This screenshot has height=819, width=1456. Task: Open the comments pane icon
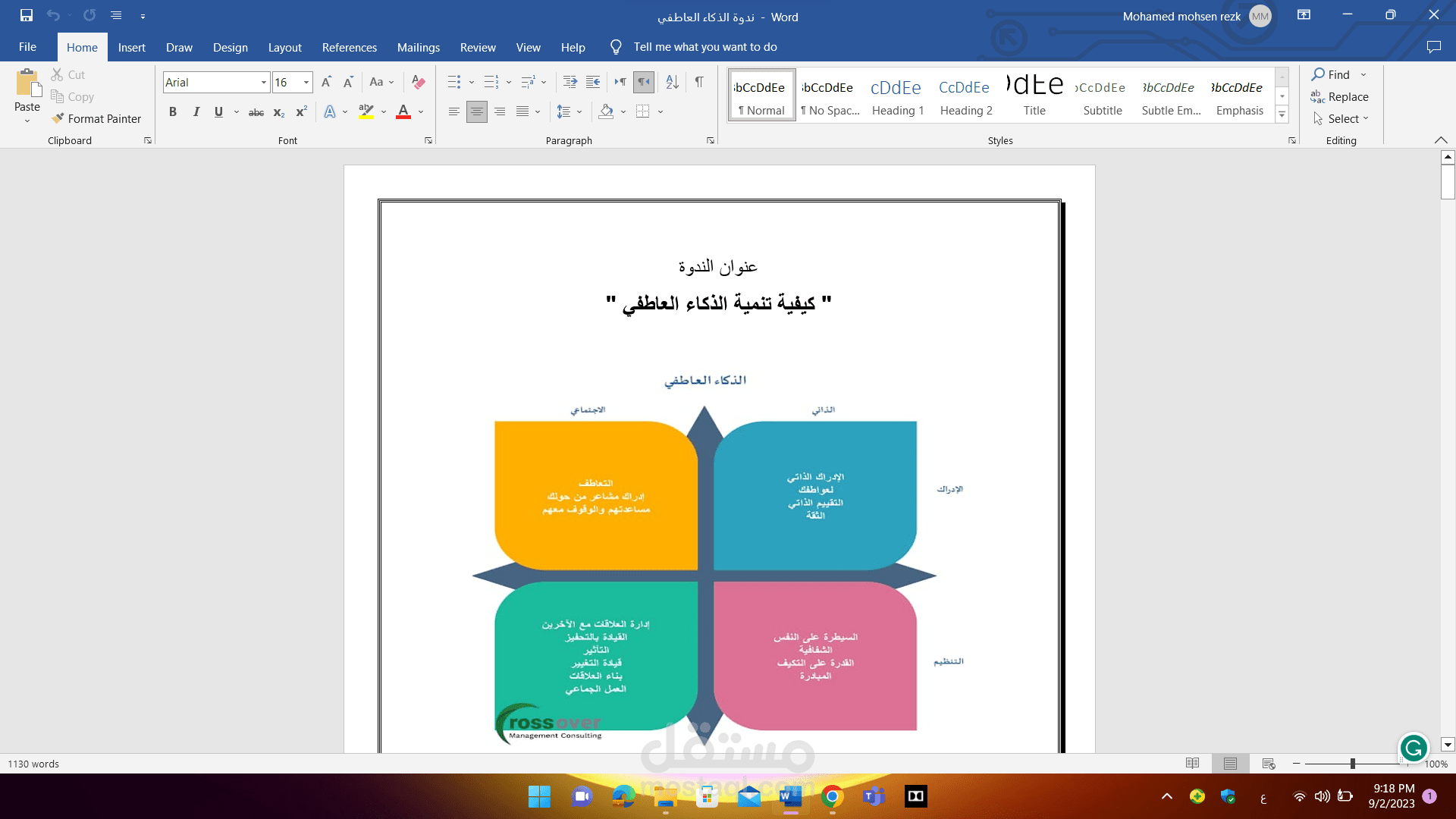point(1433,47)
